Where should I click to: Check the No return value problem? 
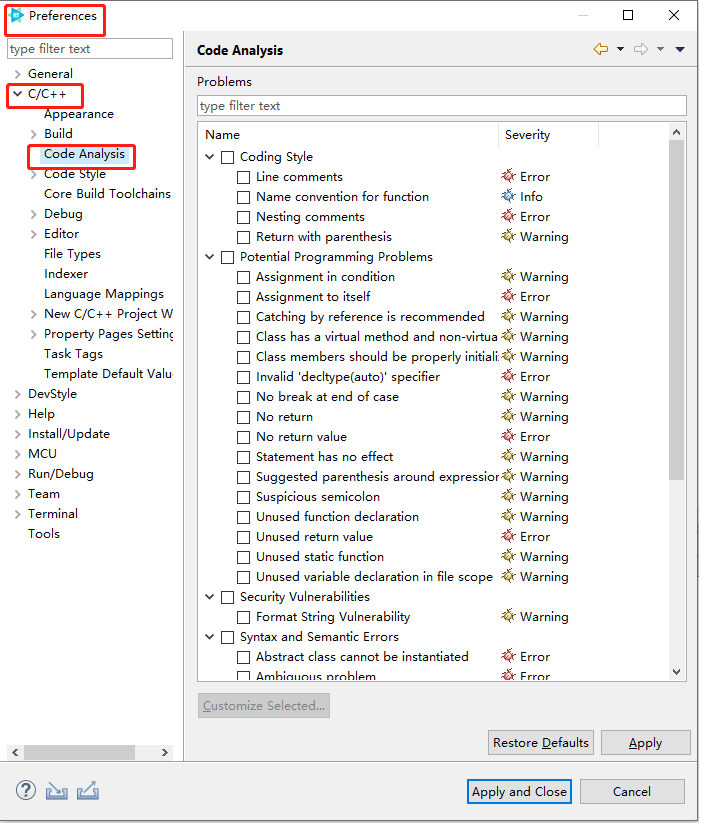(243, 437)
